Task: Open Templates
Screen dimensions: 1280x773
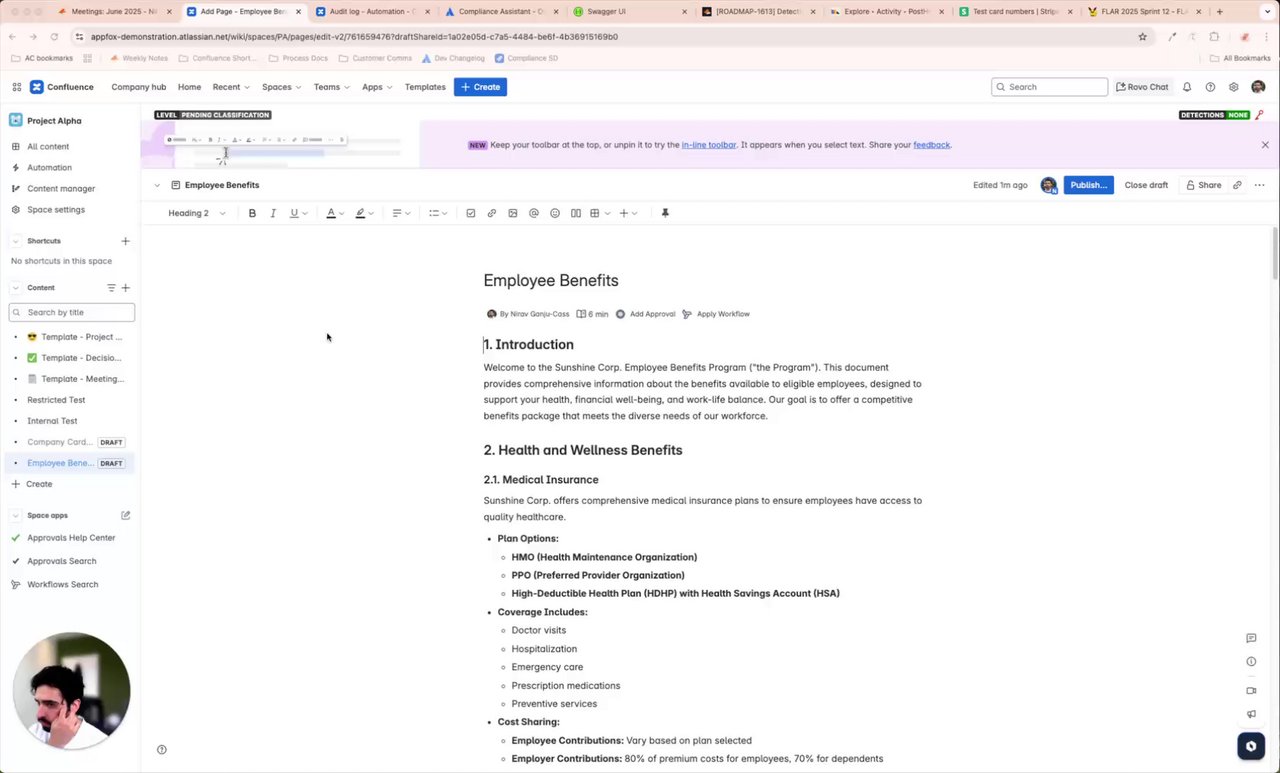Action: pos(425,87)
